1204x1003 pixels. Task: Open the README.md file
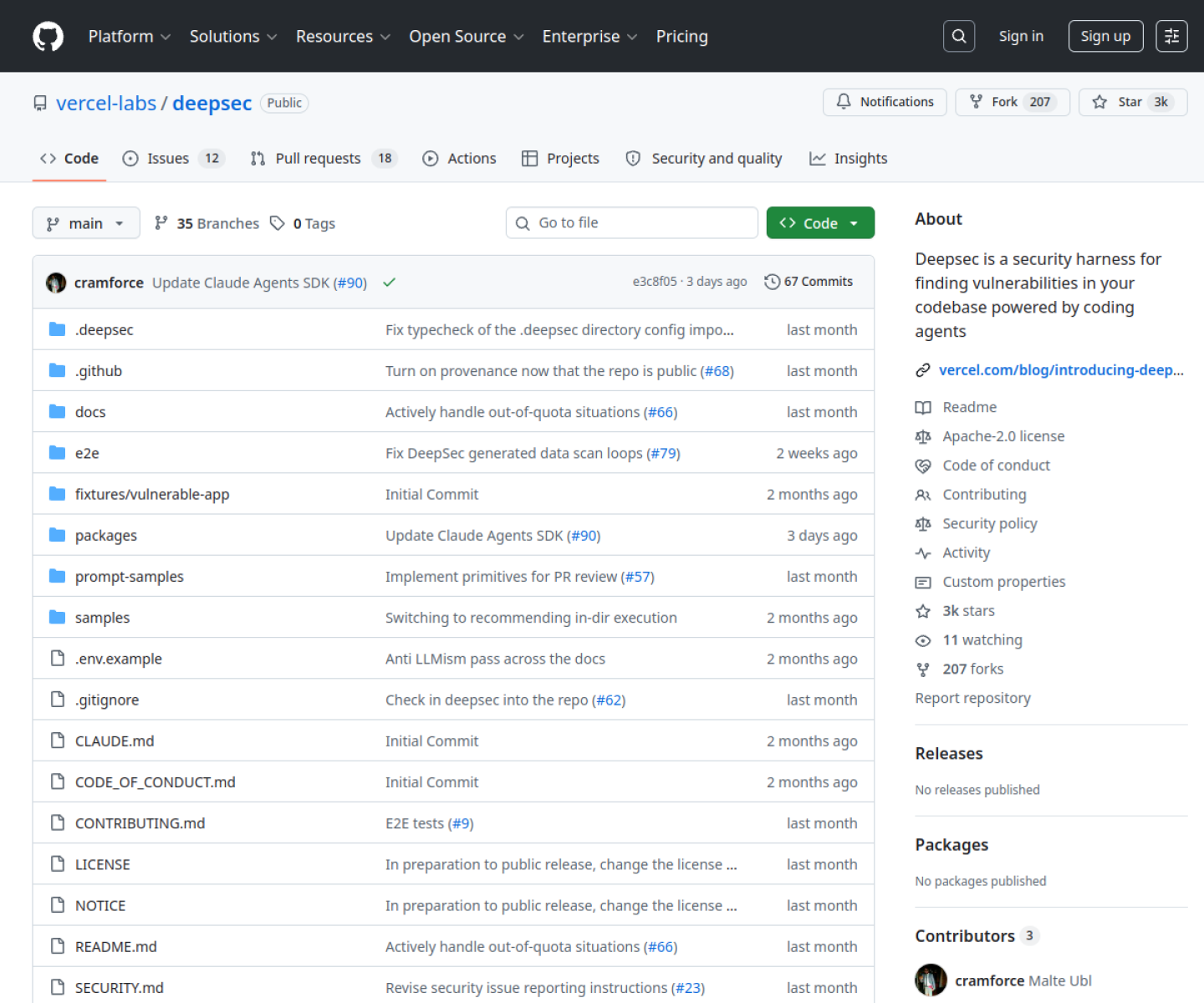(x=116, y=946)
